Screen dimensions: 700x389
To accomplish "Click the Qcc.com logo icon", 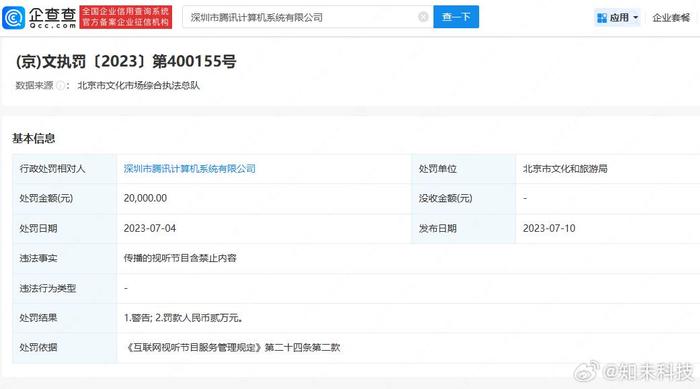I will (13, 18).
